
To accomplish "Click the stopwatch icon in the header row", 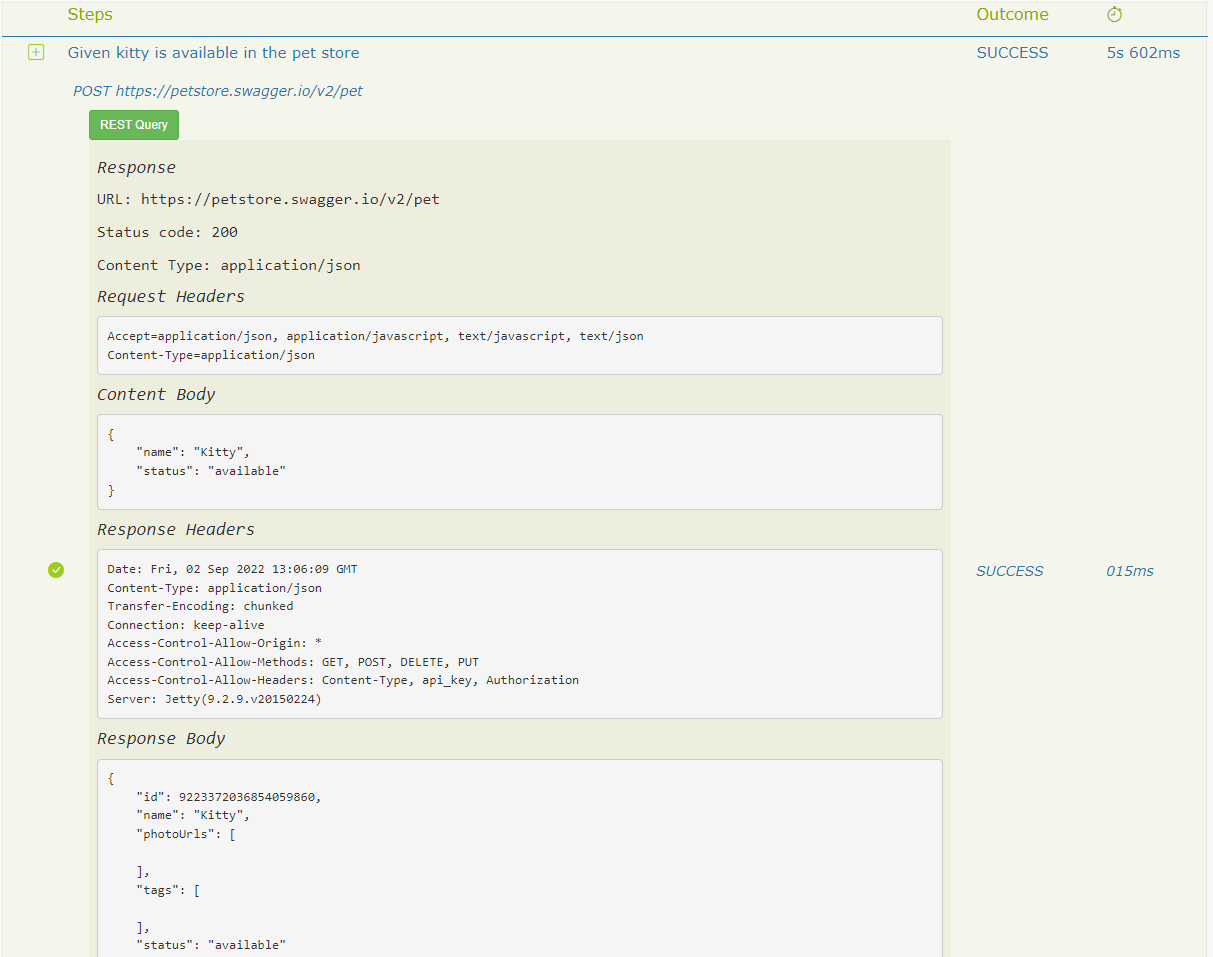I will click(1114, 14).
